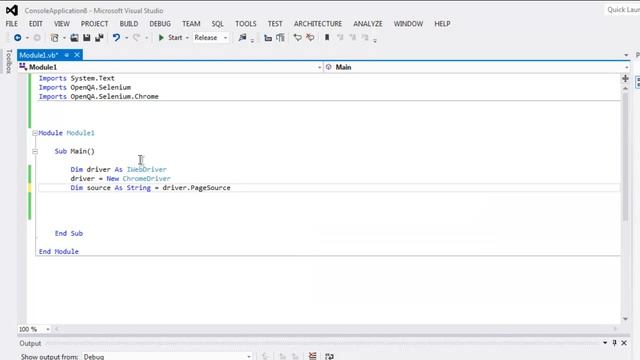Image resolution: width=640 pixels, height=360 pixels.
Task: Click on ChromeDriver in the code
Action: pos(147,178)
